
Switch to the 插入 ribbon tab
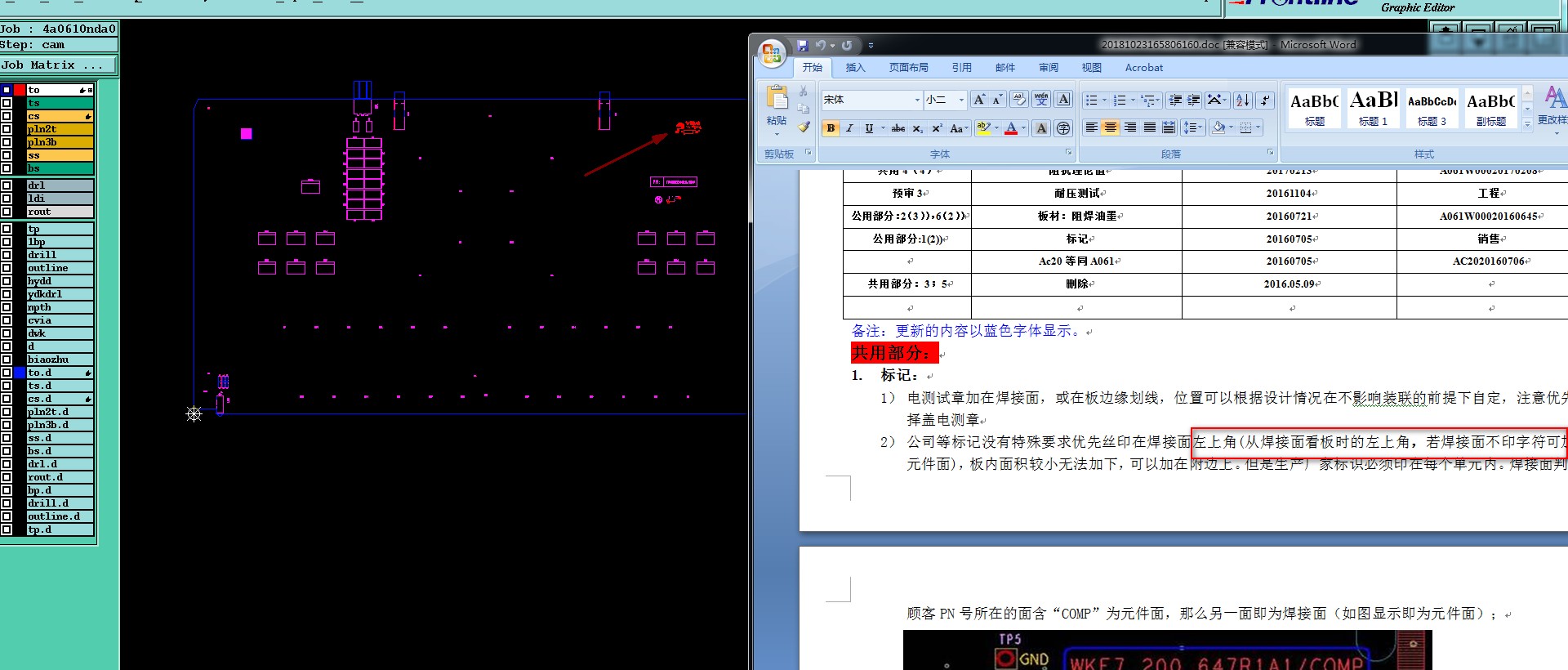(855, 68)
